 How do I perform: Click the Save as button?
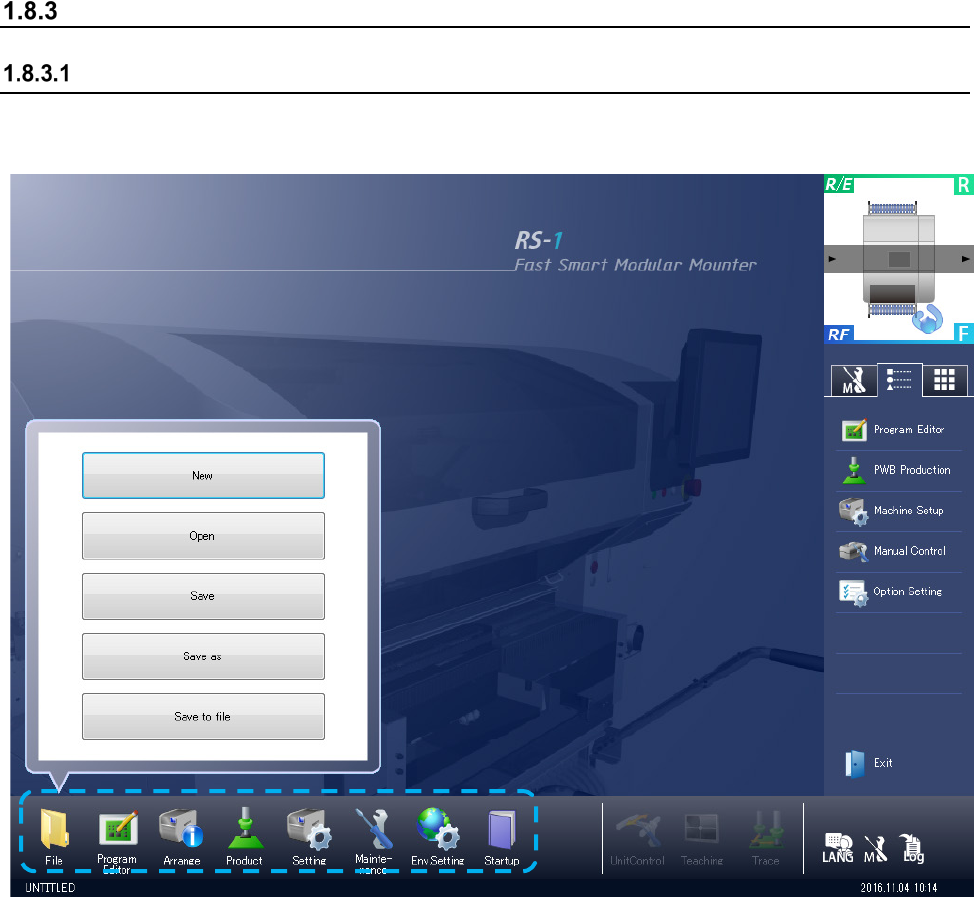203,657
